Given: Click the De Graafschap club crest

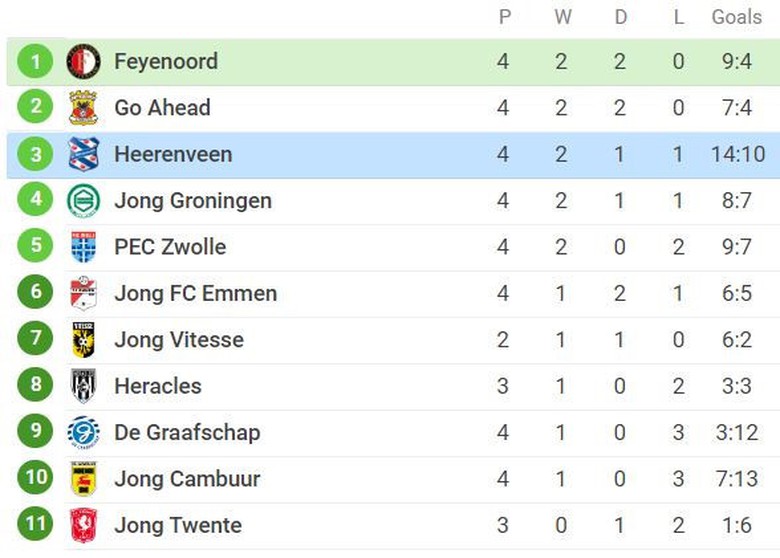Looking at the screenshot, I should [83, 433].
